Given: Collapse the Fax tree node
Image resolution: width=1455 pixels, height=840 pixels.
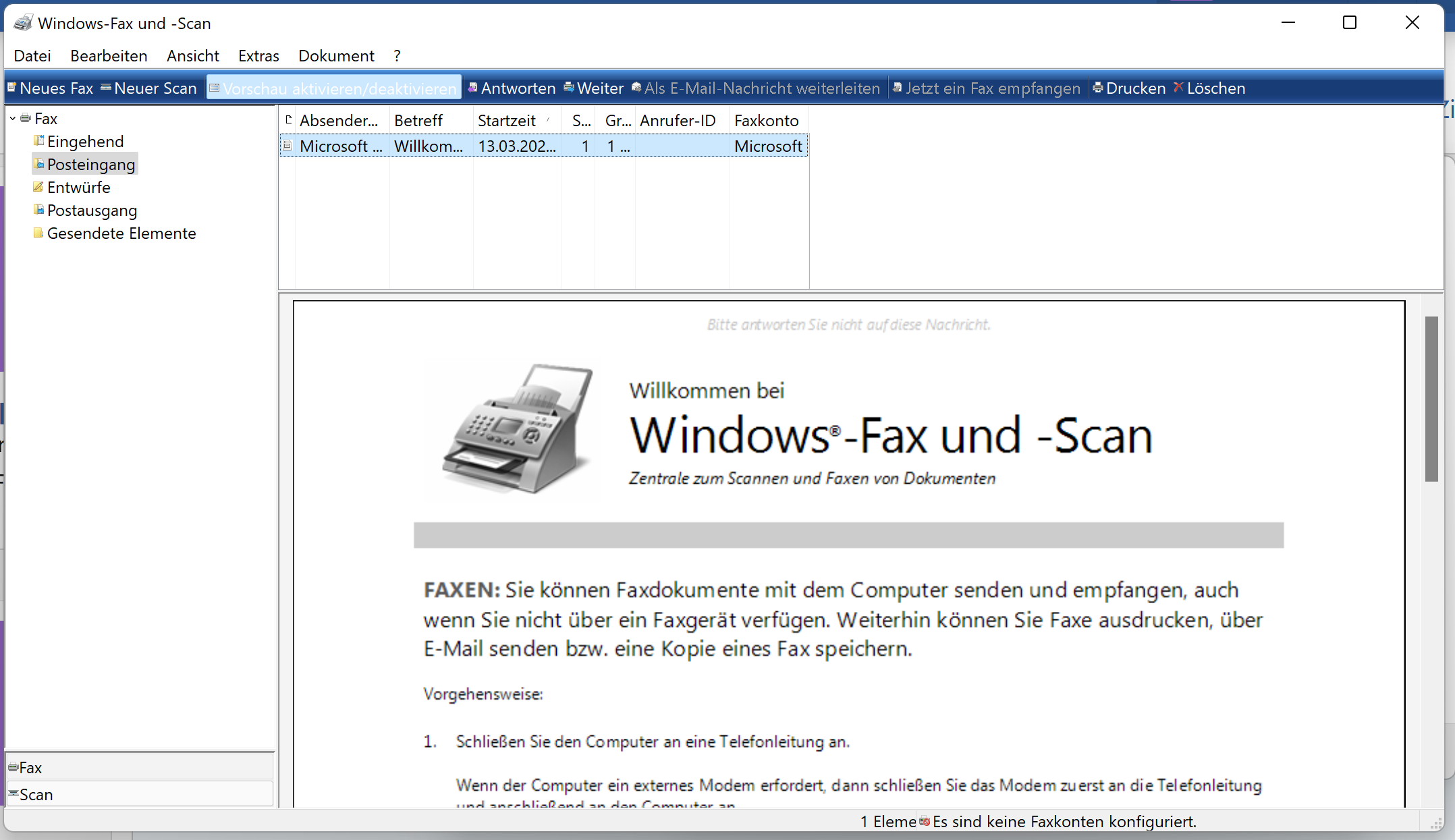Looking at the screenshot, I should coord(13,119).
